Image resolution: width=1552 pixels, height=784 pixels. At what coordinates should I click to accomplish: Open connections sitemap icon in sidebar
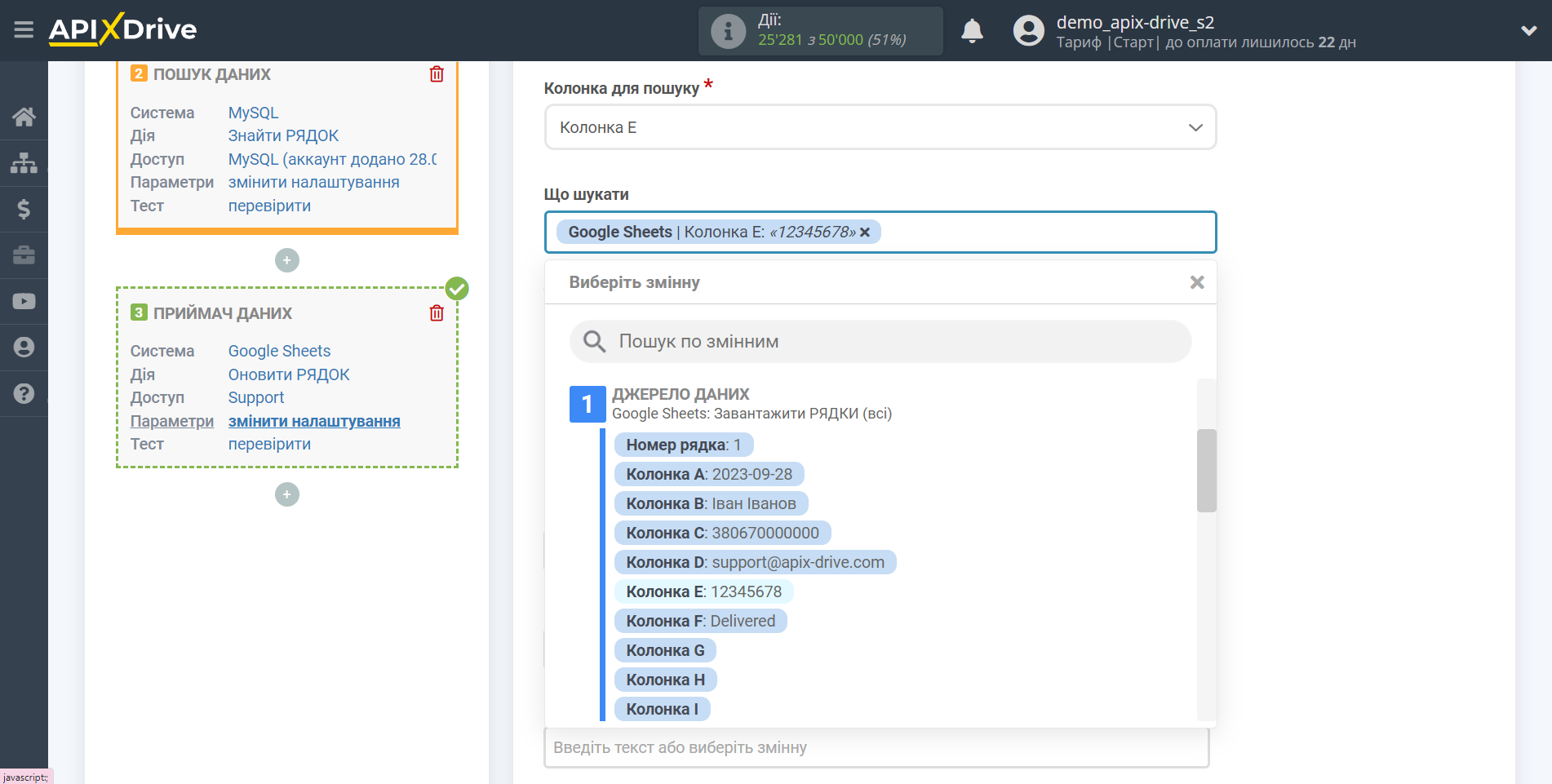pyautogui.click(x=24, y=163)
